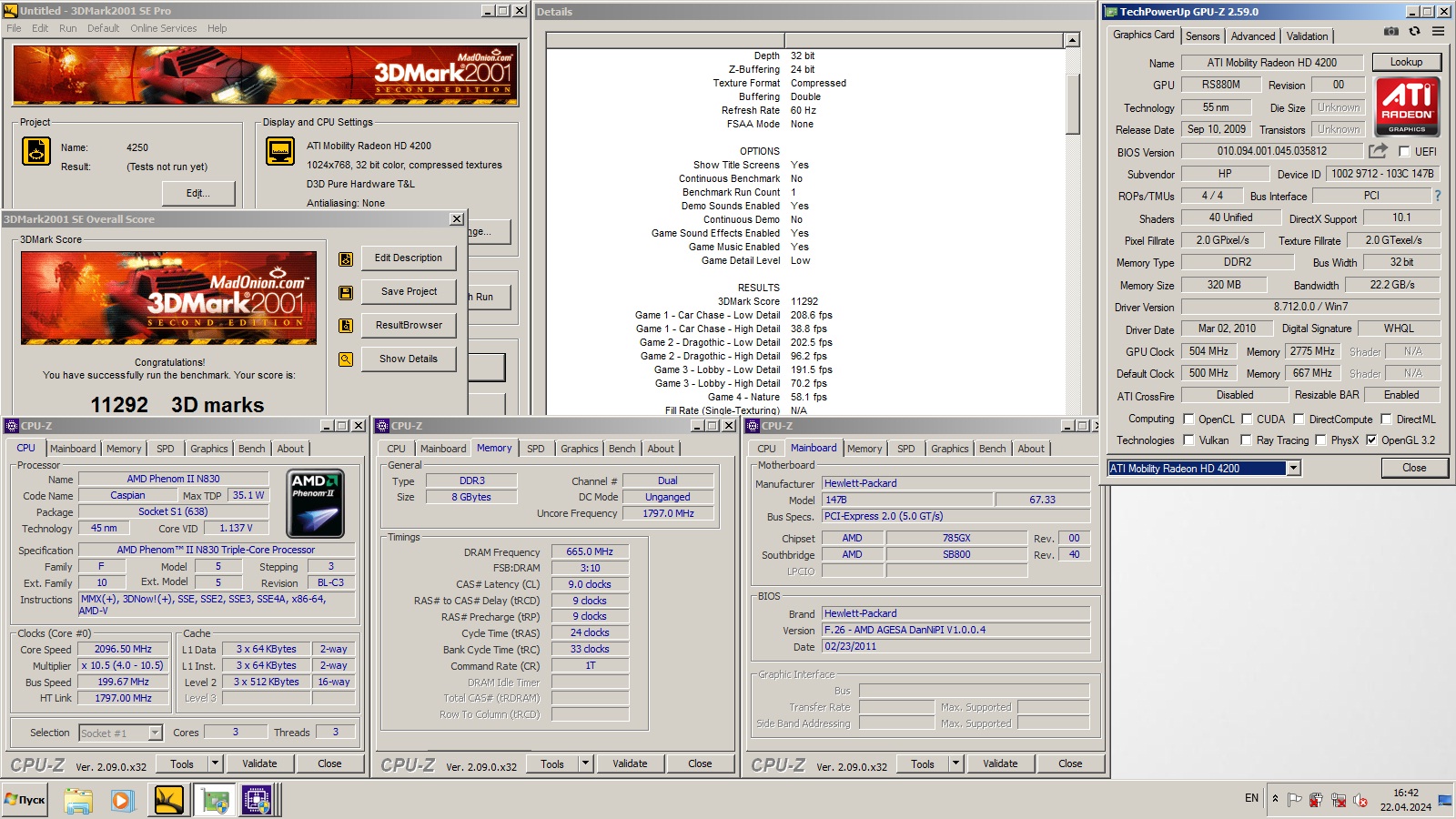
Task: Open Action Center flag tray icon
Action: (x=1295, y=800)
